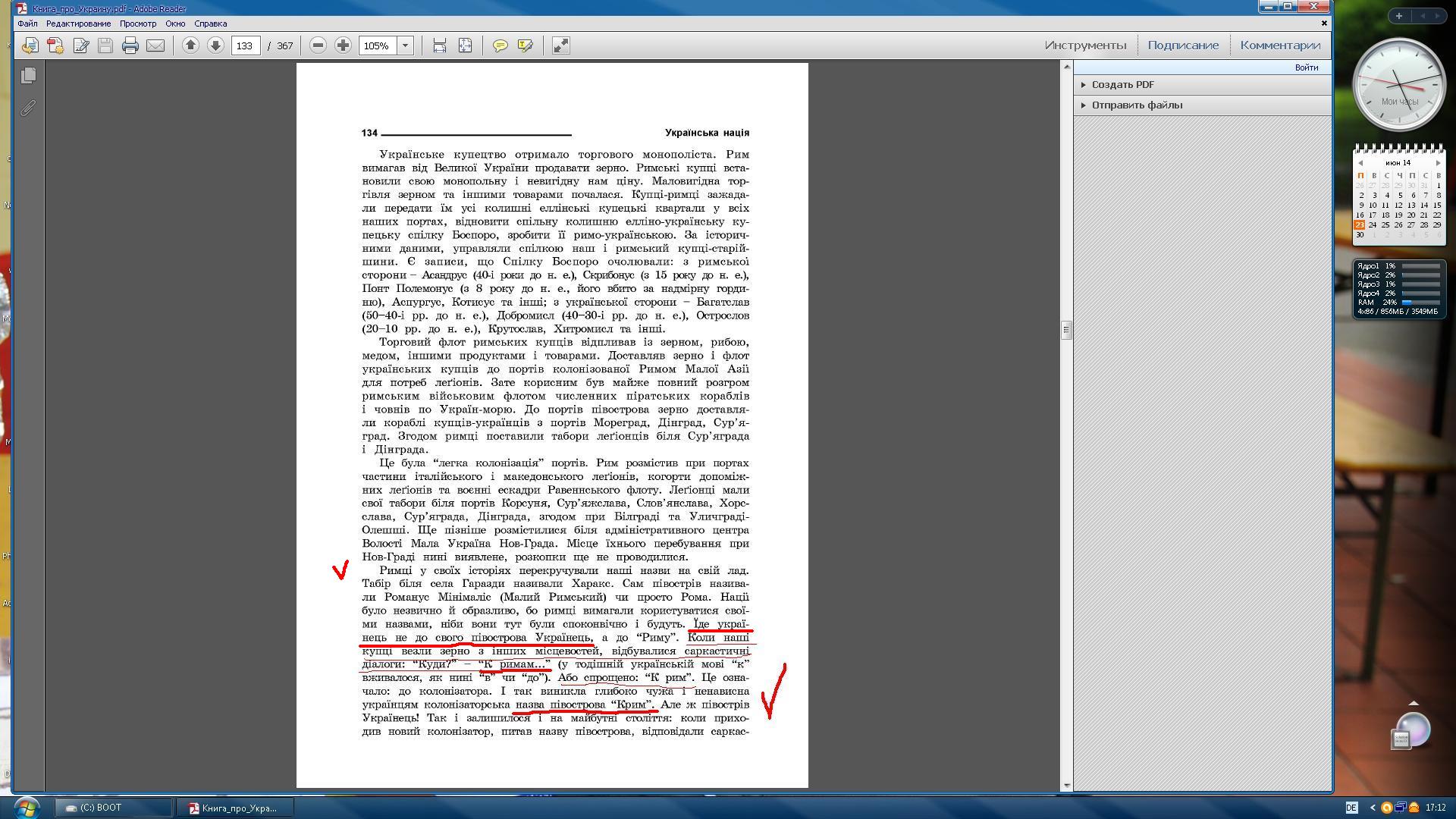Switch to full-screen read mode
This screenshot has height=819, width=1456.
coord(560,45)
